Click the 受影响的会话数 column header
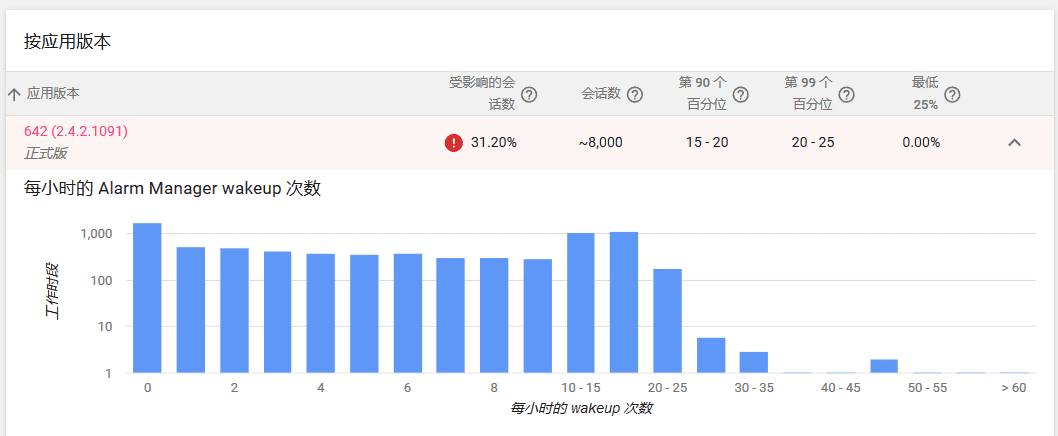Screen dimensions: 1058x436 point(482,94)
